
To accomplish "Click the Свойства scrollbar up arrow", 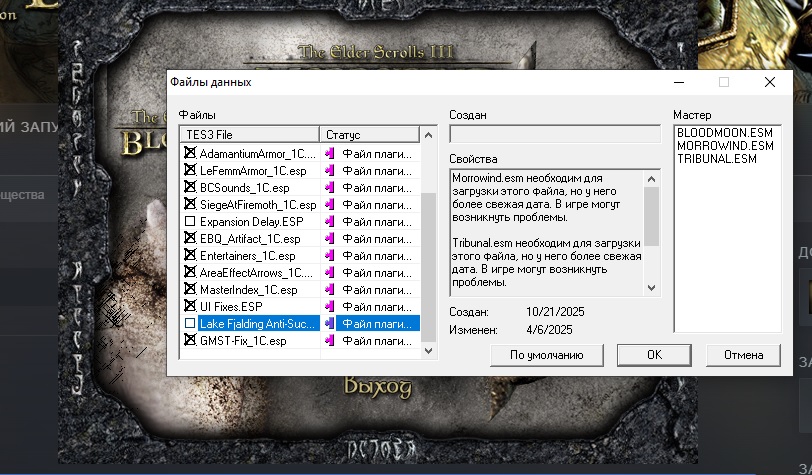I will [652, 179].
